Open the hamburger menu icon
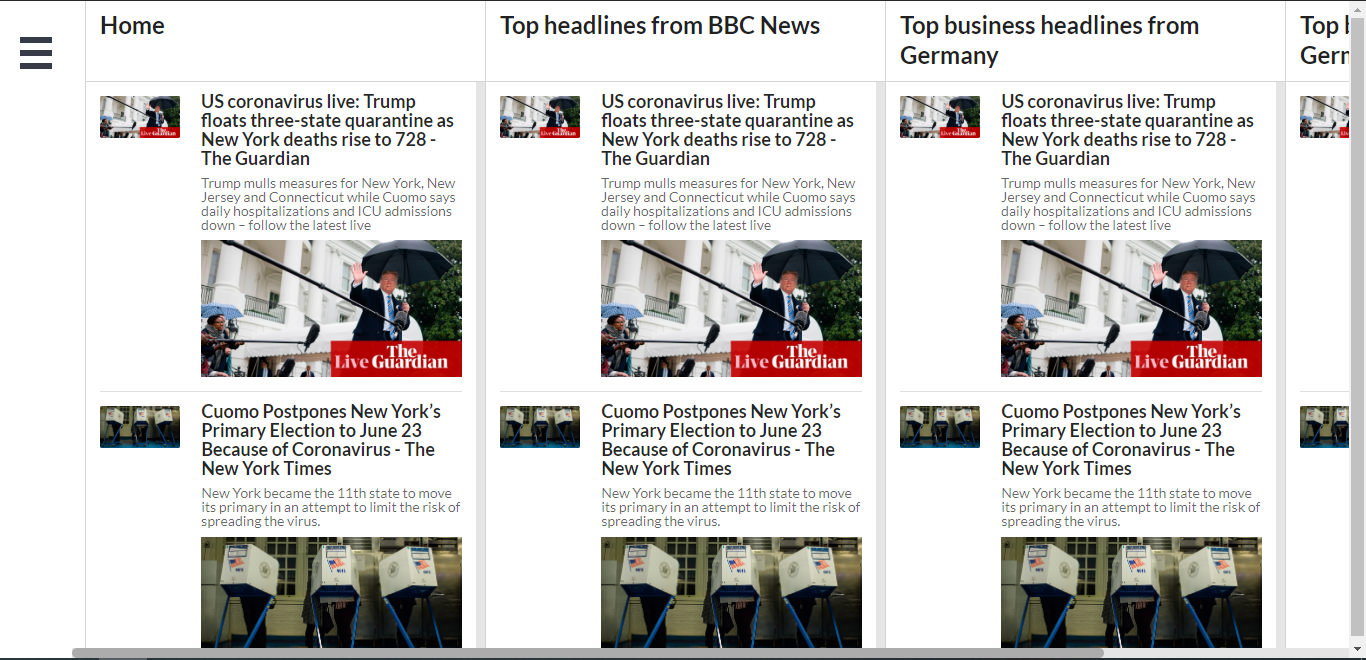 pos(36,52)
